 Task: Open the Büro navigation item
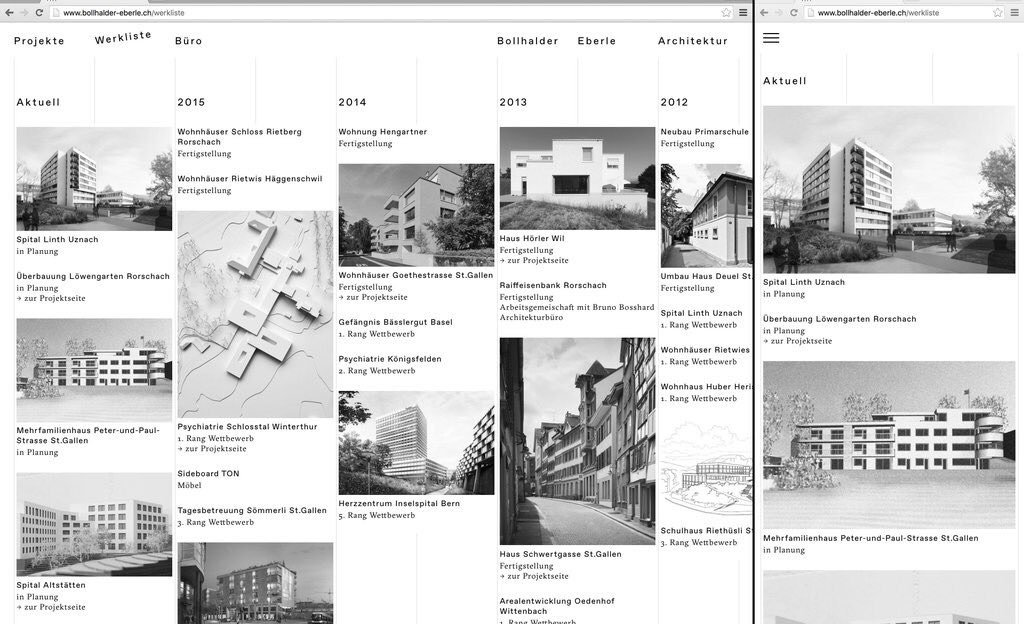(189, 40)
